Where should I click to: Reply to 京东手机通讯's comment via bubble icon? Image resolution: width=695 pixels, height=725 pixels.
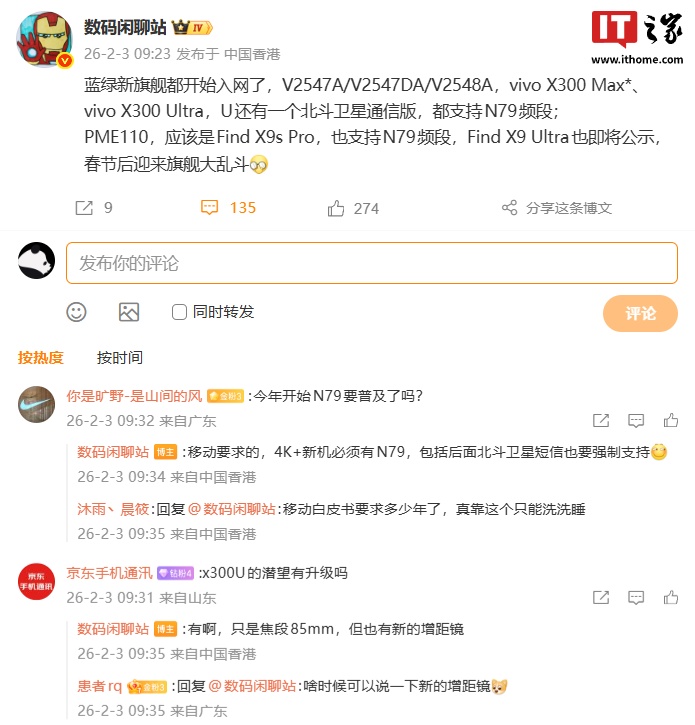[x=636, y=597]
